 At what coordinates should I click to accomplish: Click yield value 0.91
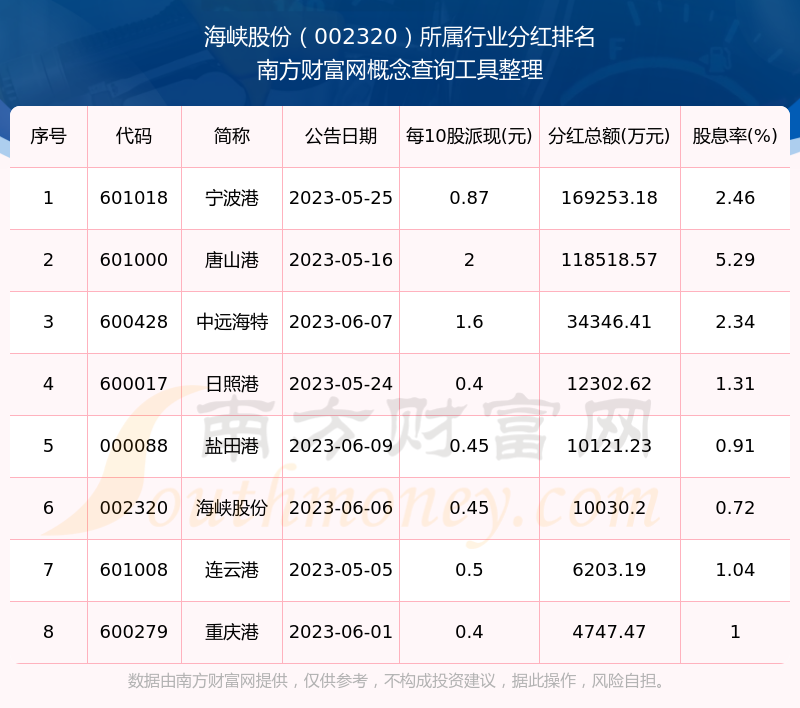735,446
